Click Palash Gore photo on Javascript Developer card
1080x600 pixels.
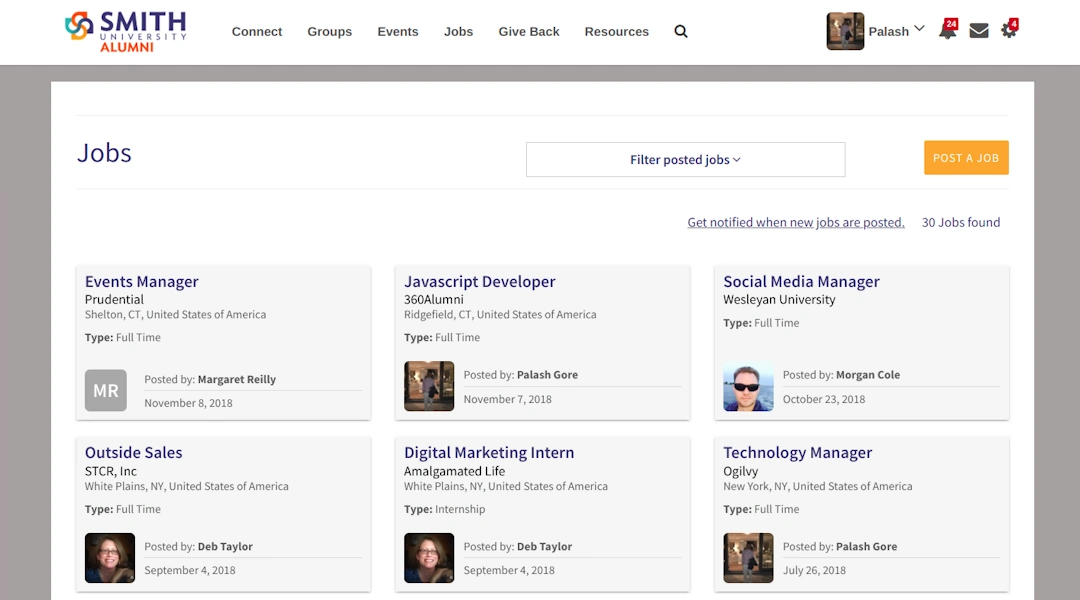point(428,386)
